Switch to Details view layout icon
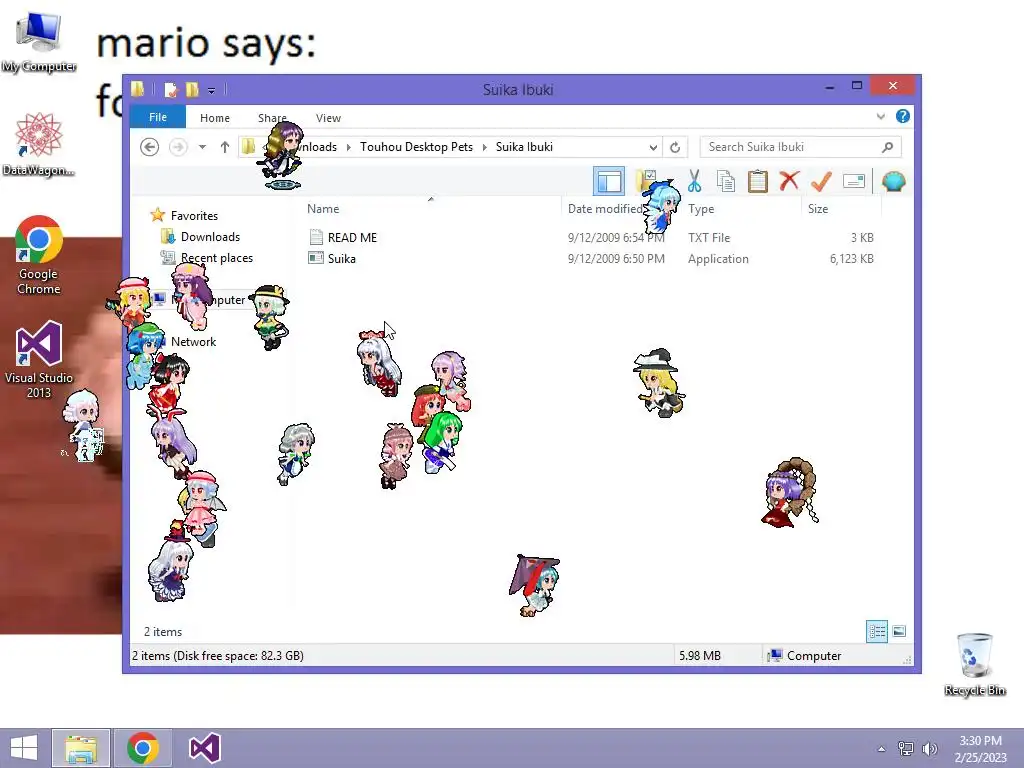Viewport: 1024px width, 768px height. 877,631
